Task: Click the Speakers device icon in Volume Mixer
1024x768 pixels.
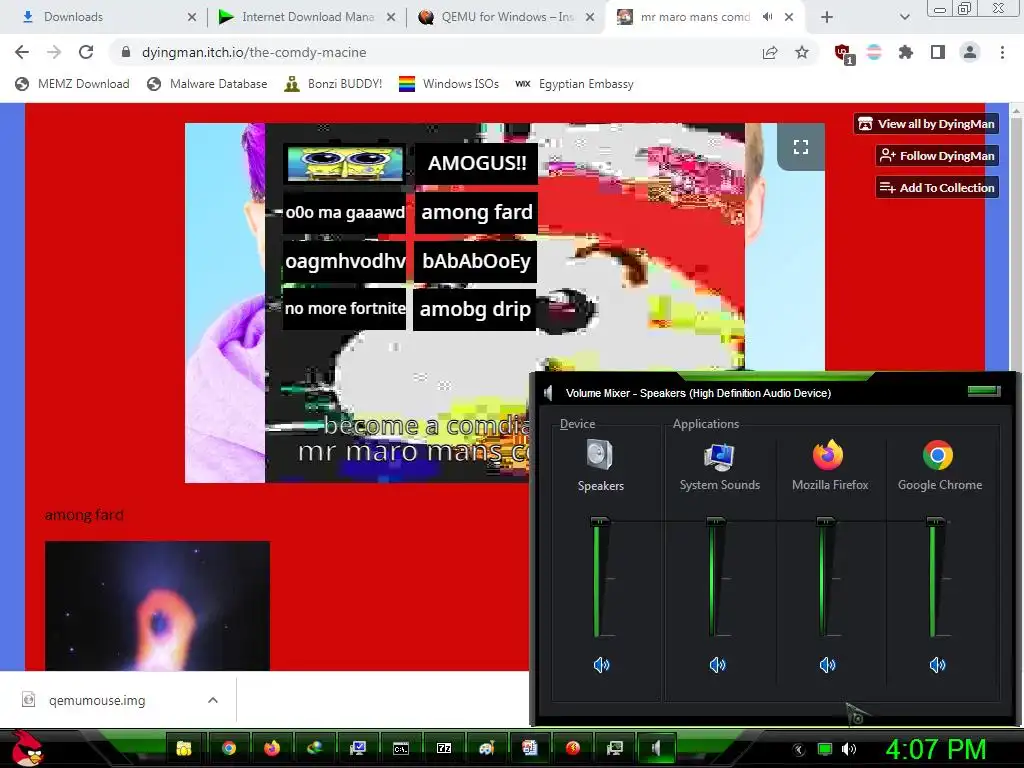Action: point(600,455)
